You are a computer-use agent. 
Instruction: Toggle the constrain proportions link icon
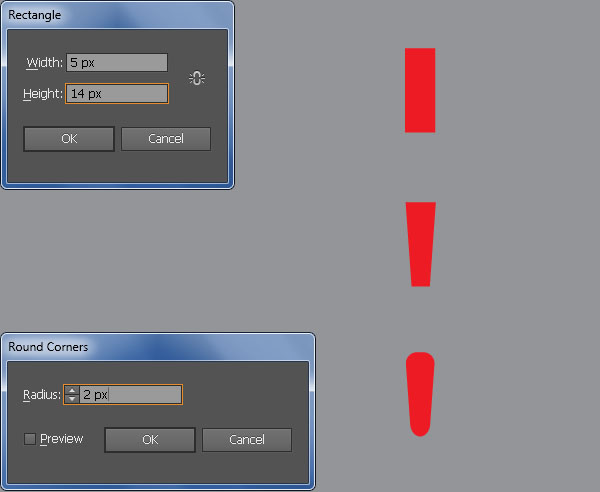click(x=197, y=78)
